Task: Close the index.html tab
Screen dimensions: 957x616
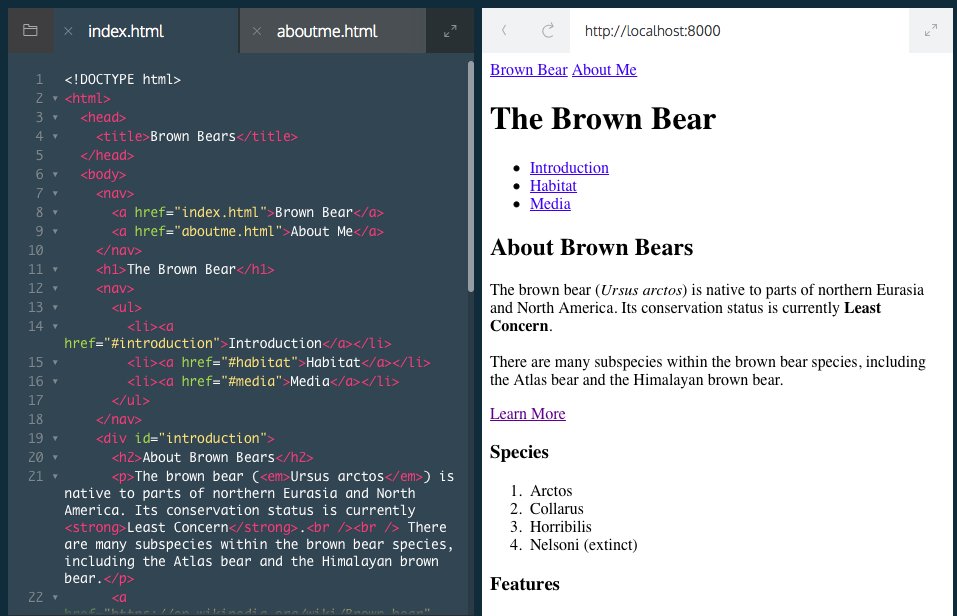Action: [x=68, y=31]
